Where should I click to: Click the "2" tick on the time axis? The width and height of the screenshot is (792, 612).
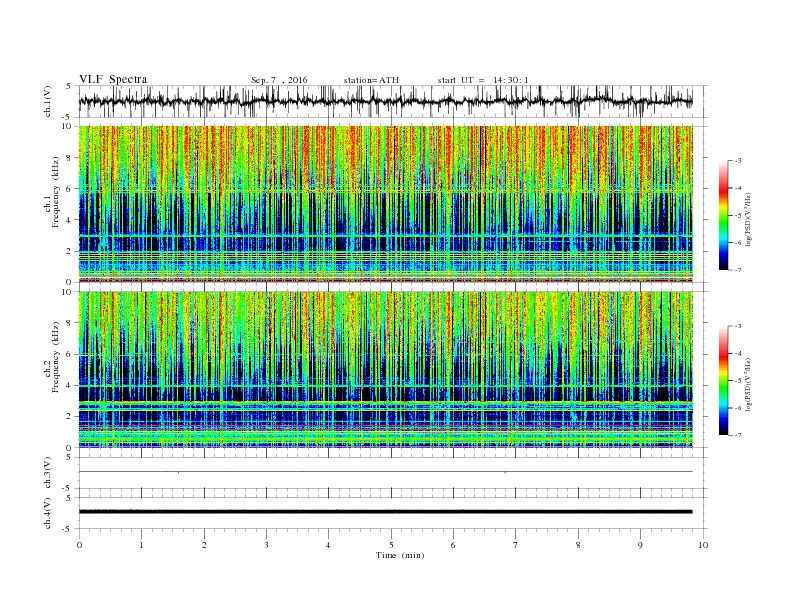click(x=204, y=545)
